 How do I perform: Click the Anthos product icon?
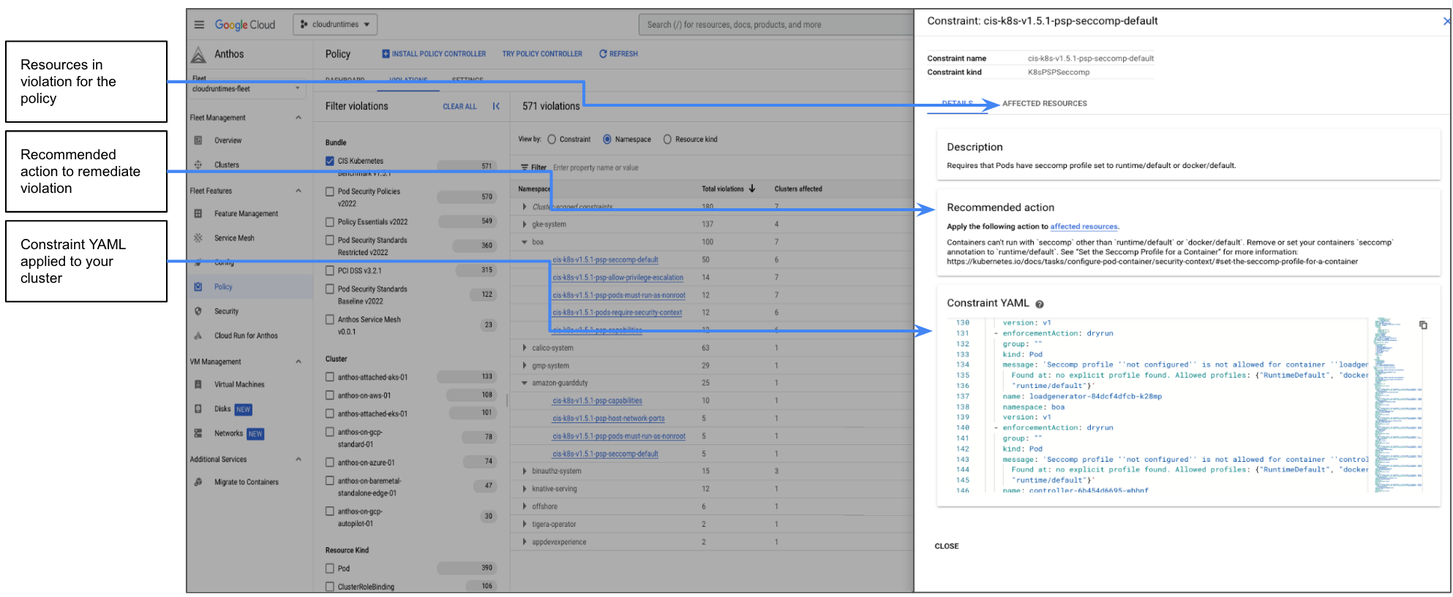[x=199, y=54]
